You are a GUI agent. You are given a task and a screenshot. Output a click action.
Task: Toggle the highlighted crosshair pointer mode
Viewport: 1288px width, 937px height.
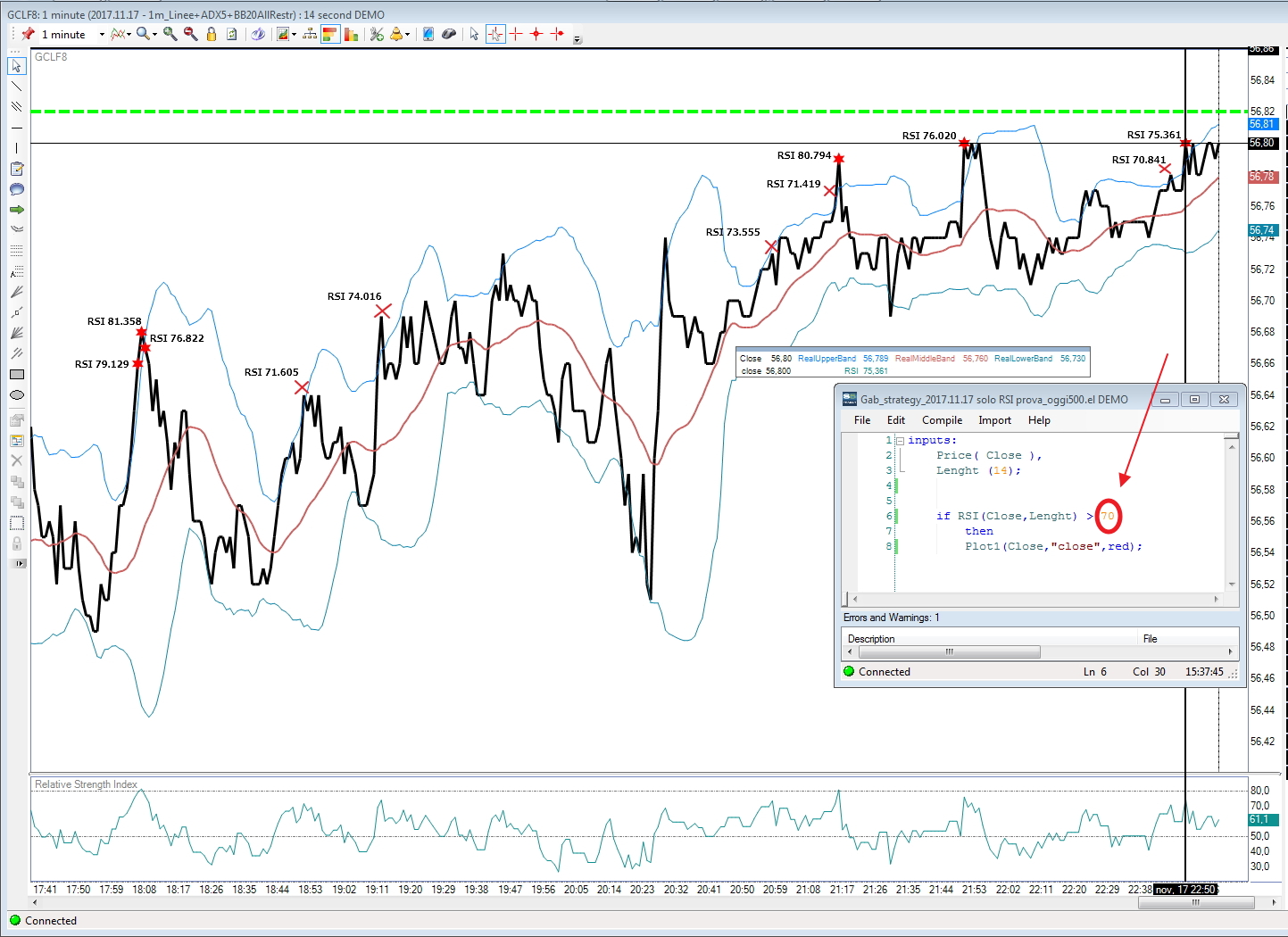495,34
